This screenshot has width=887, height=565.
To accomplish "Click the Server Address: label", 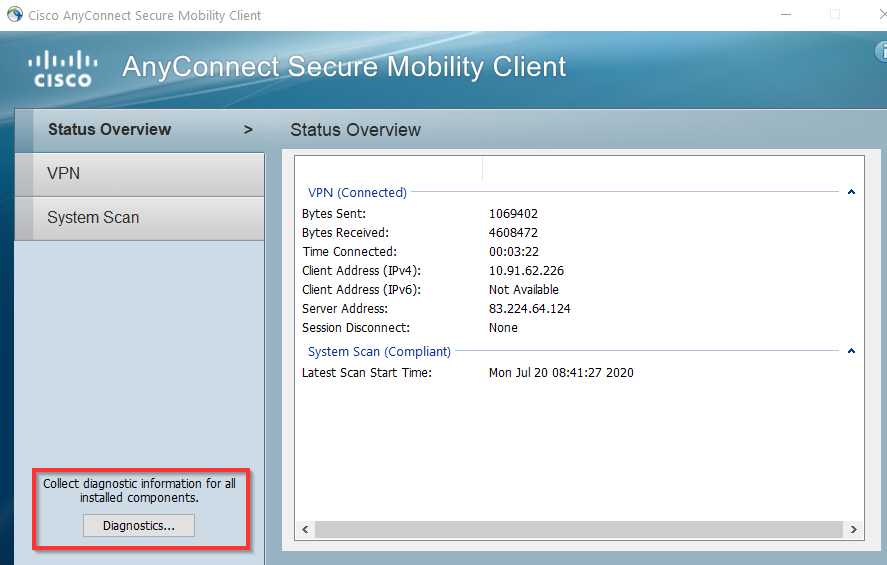I will (345, 309).
